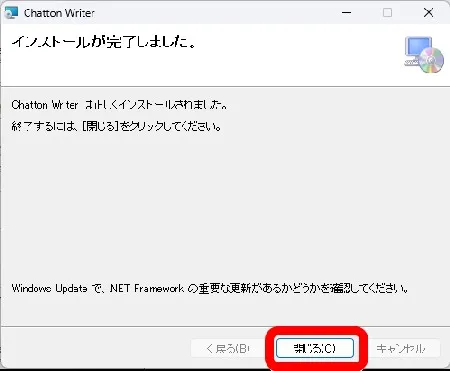This screenshot has height=371, width=450.
Task: Click the キャンセル cancel button
Action: click(401, 348)
